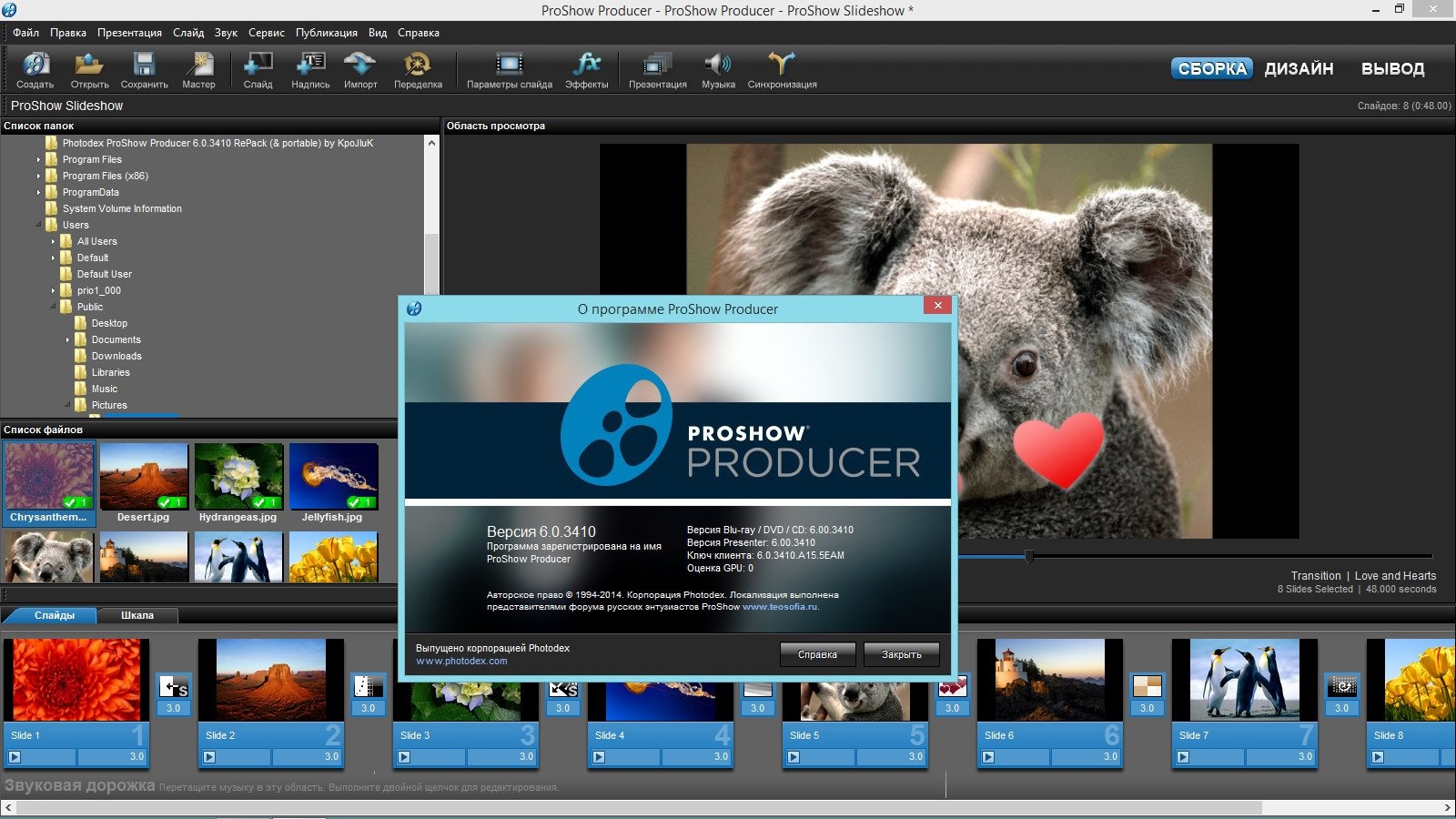Image resolution: width=1456 pixels, height=819 pixels.
Task: Click Справка button in About dialog
Action: tap(817, 654)
